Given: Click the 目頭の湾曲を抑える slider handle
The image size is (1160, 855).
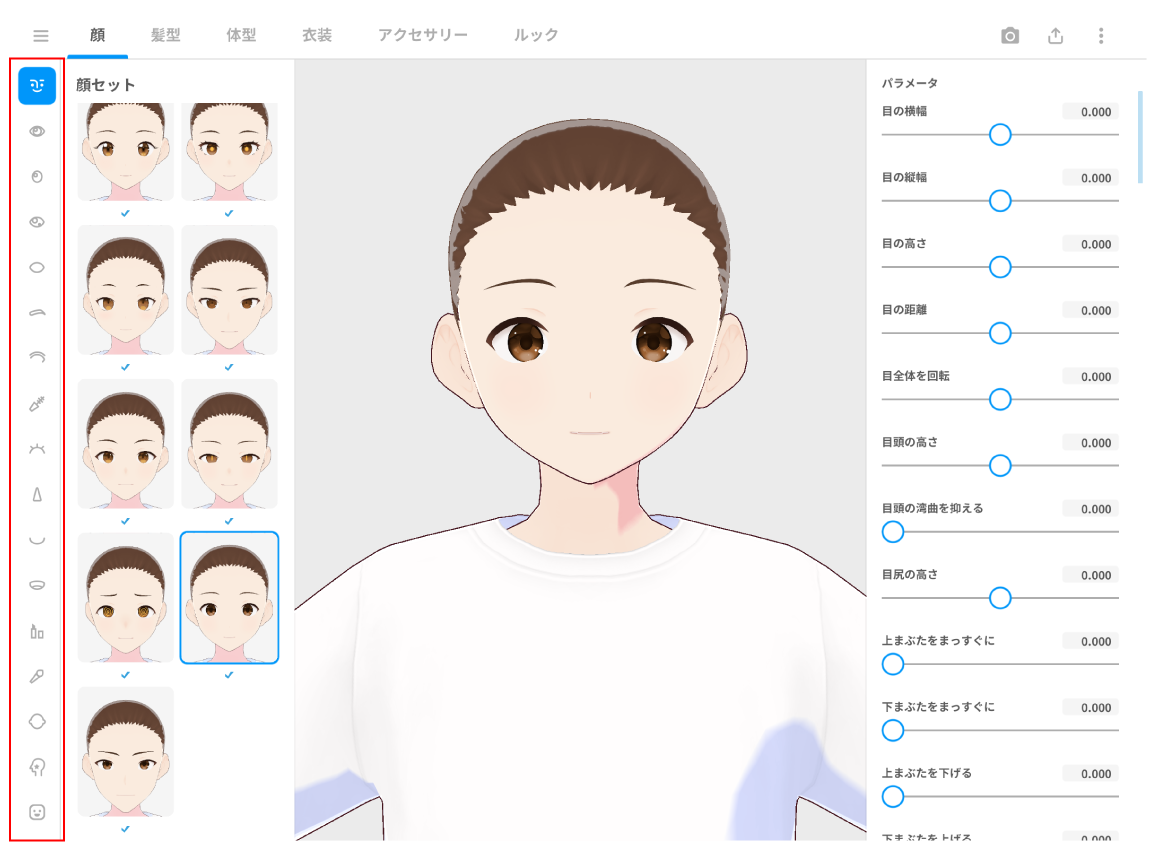Looking at the screenshot, I should (x=893, y=532).
